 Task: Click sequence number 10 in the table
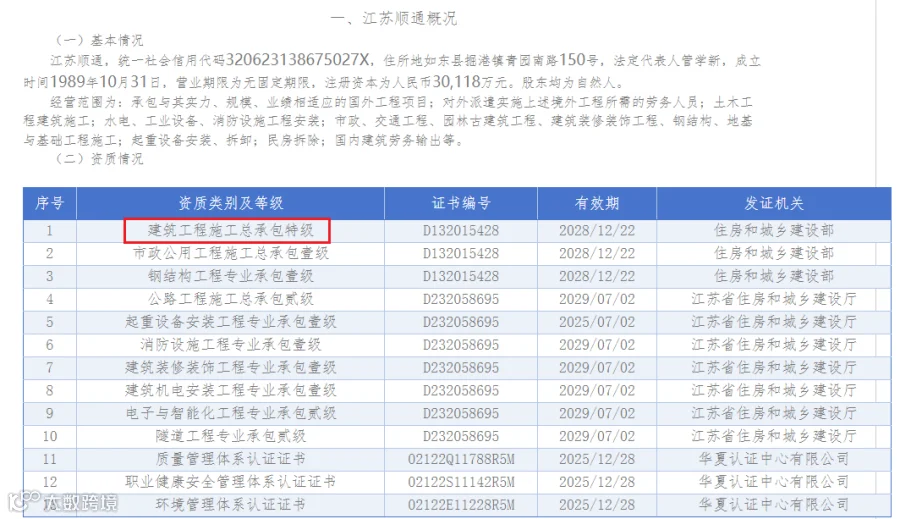click(x=49, y=436)
